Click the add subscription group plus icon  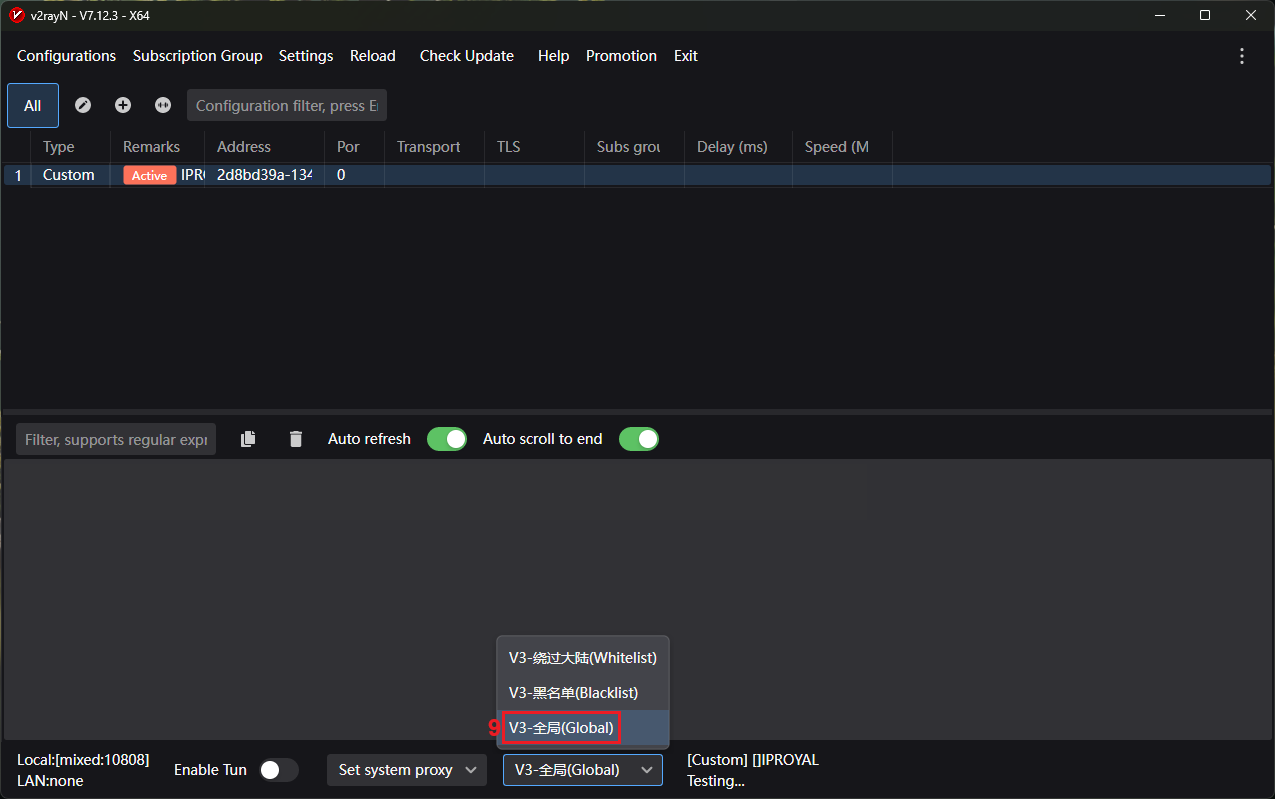coord(123,105)
